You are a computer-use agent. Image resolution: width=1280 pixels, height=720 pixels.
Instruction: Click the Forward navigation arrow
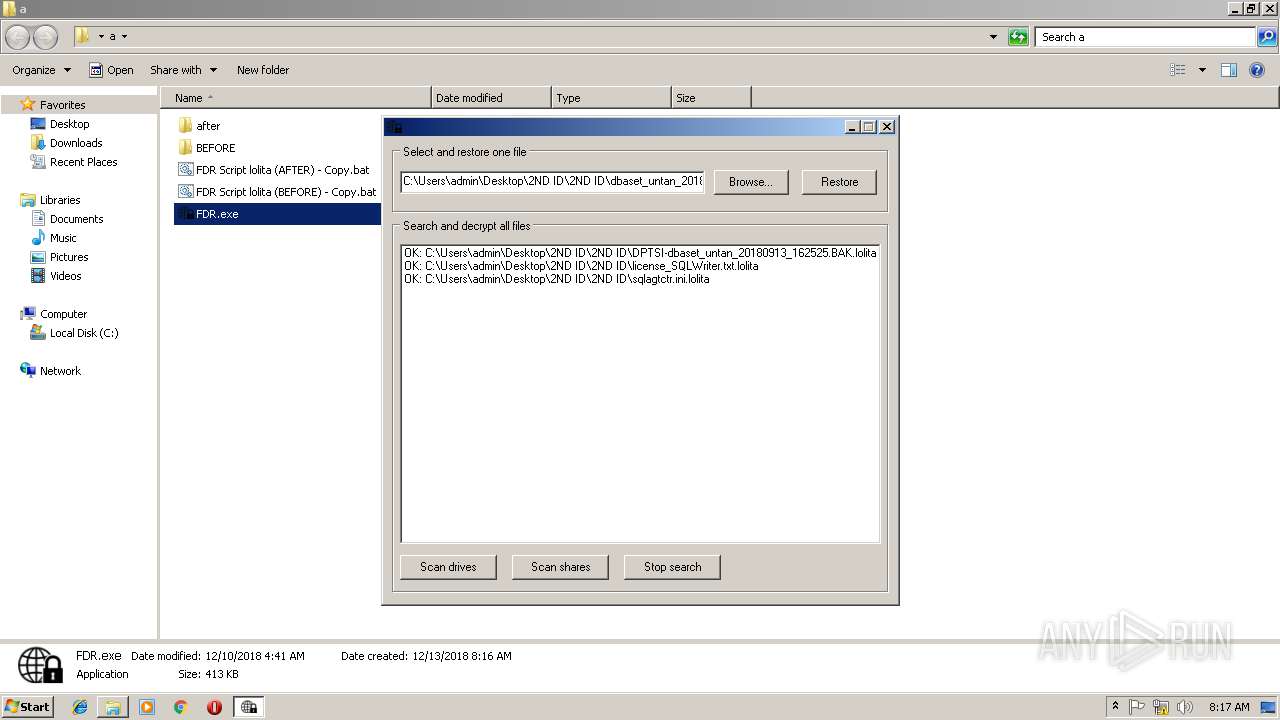45,37
